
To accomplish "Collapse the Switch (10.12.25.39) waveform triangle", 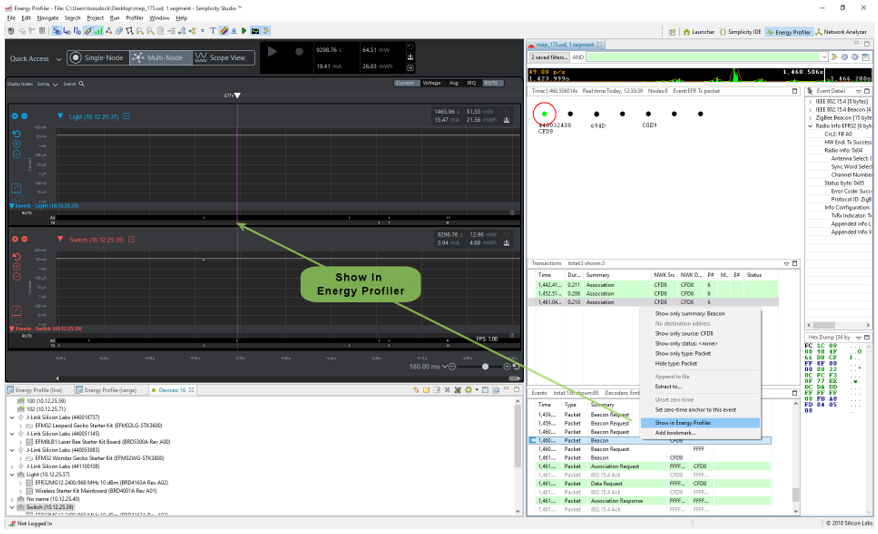I will click(x=60, y=239).
